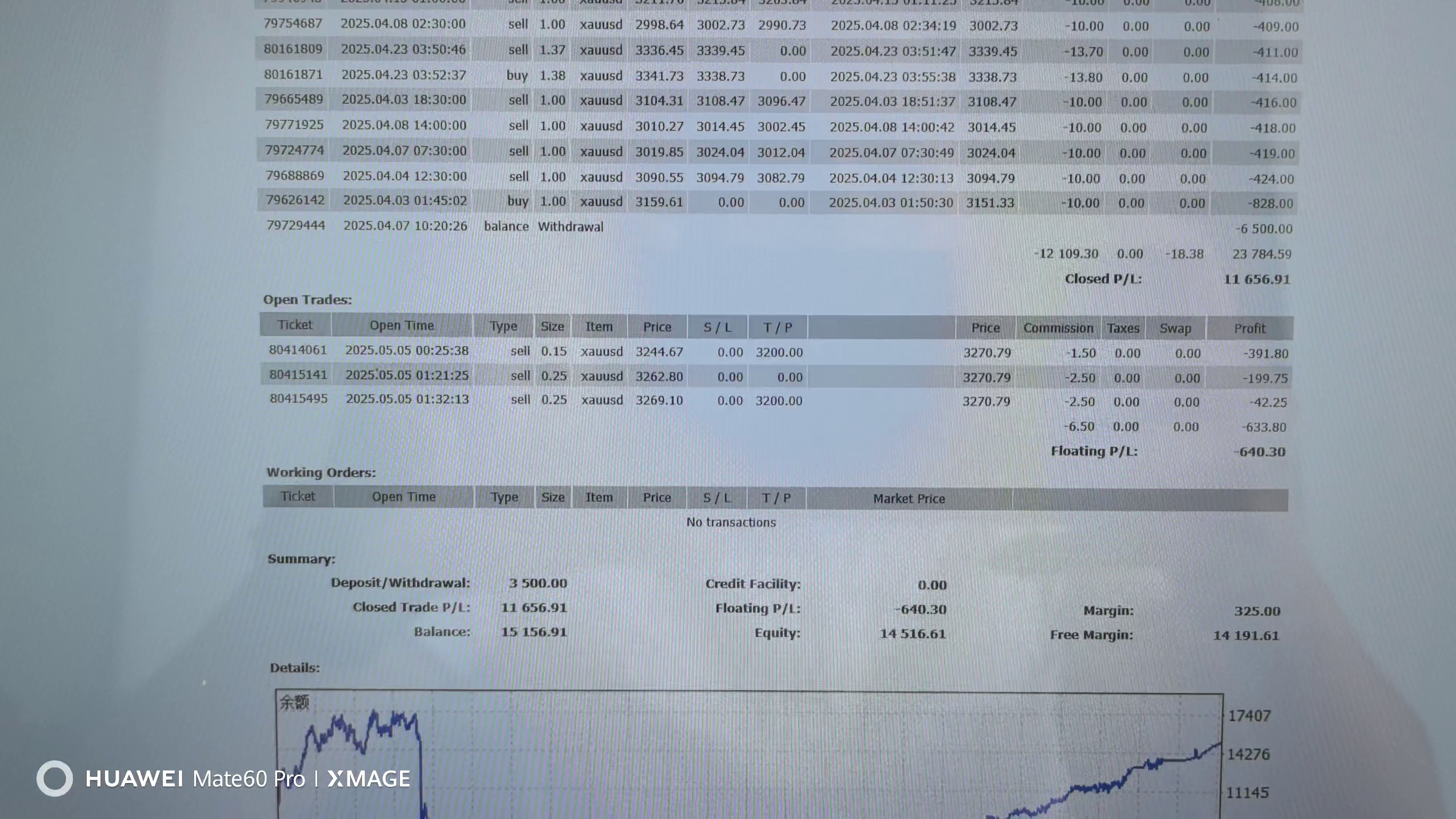Click the Deposit/Withdrawal value 3 500.00
1456x819 pixels.
[x=538, y=583]
